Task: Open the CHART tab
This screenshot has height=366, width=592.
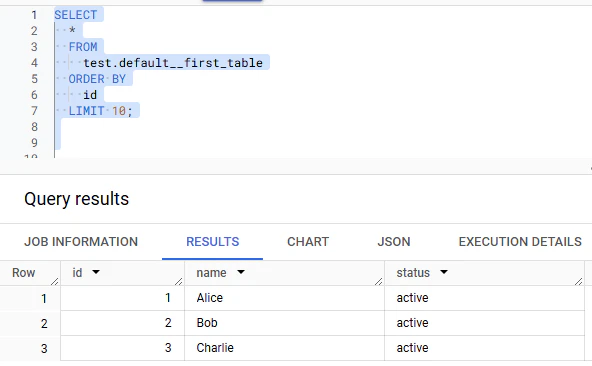Action: click(308, 242)
